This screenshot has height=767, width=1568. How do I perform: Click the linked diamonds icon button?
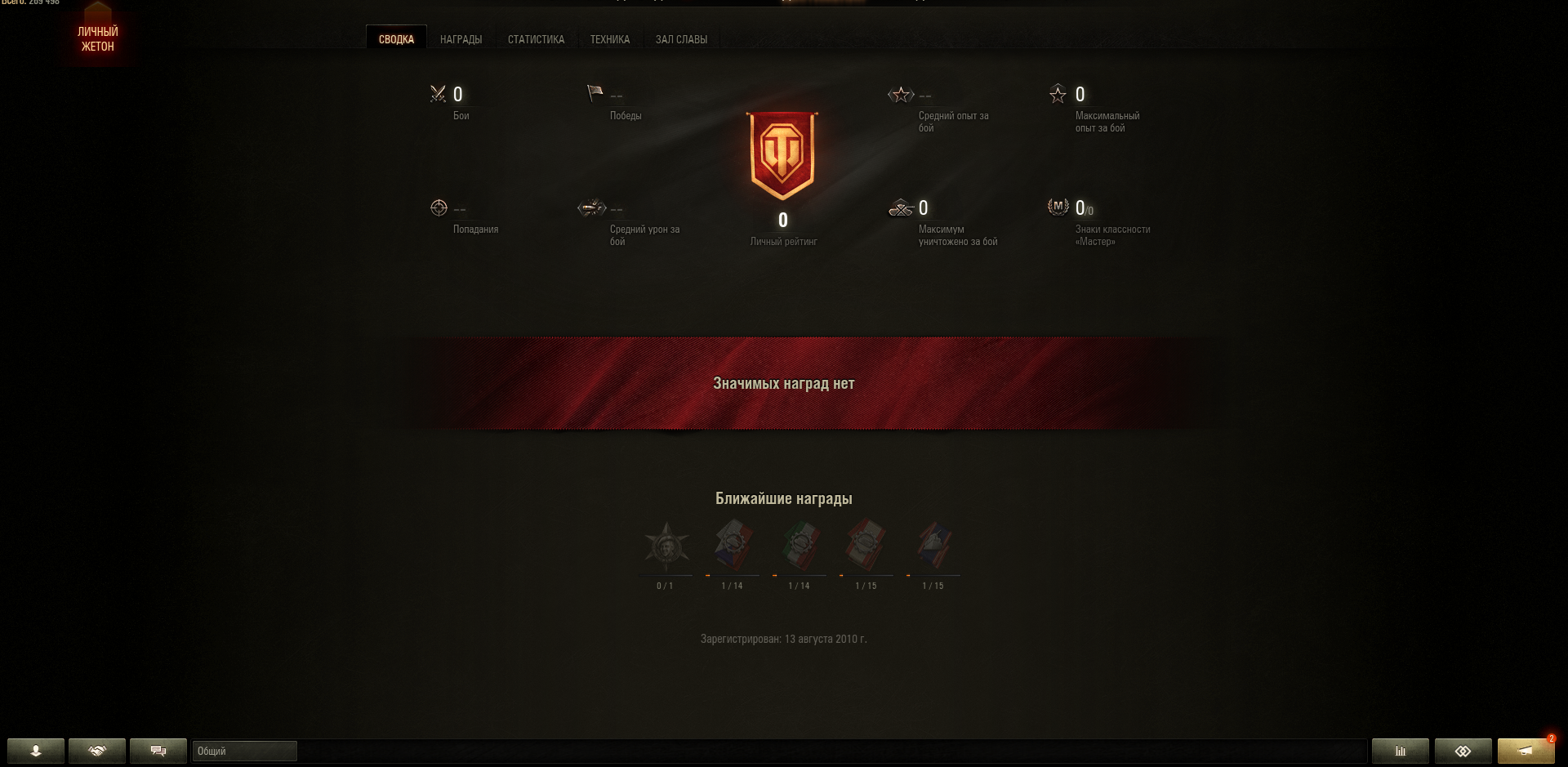click(x=1463, y=751)
